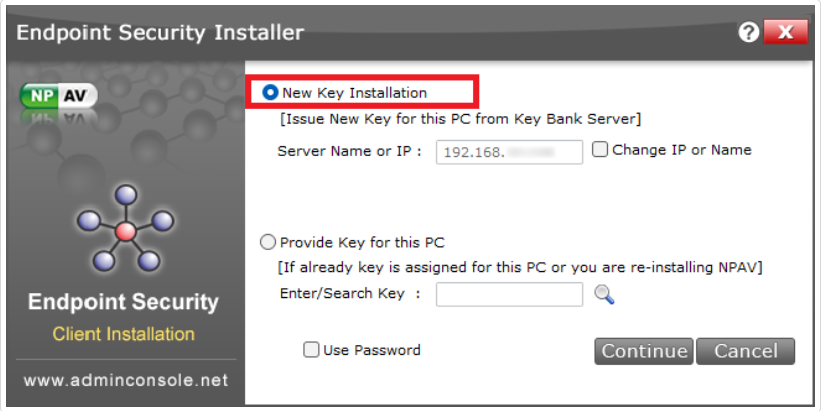Image resolution: width=822 pixels, height=411 pixels.
Task: Click the help question mark icon
Action: (749, 33)
